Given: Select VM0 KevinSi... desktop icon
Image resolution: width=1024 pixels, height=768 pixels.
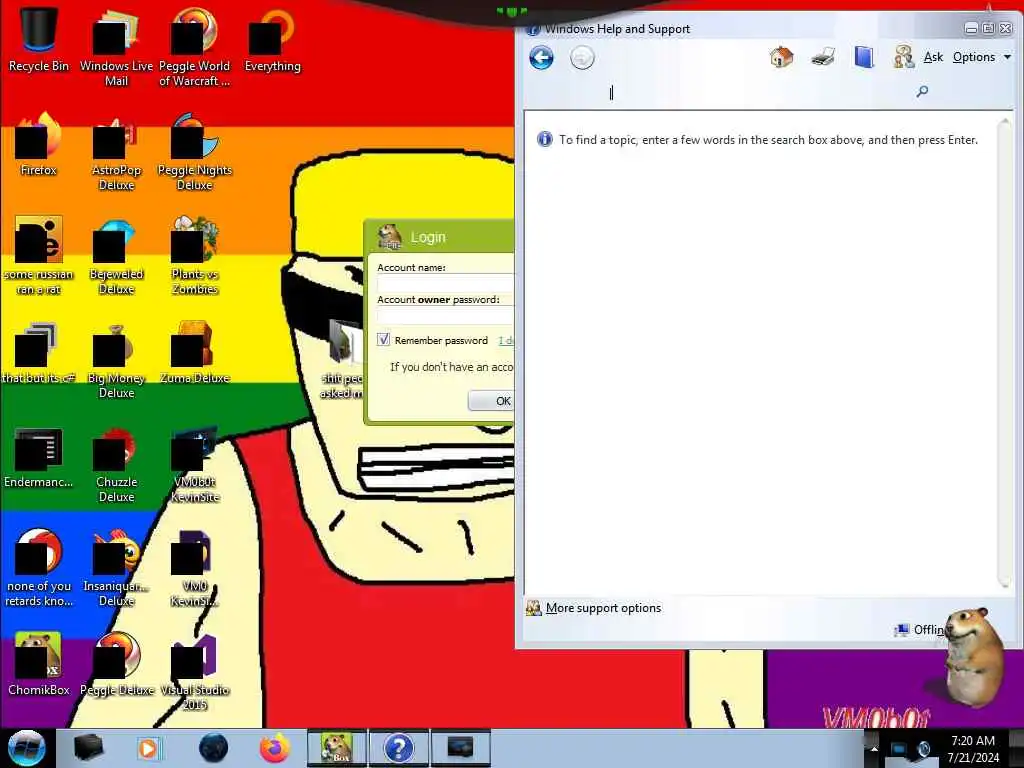Looking at the screenshot, I should pyautogui.click(x=195, y=568).
